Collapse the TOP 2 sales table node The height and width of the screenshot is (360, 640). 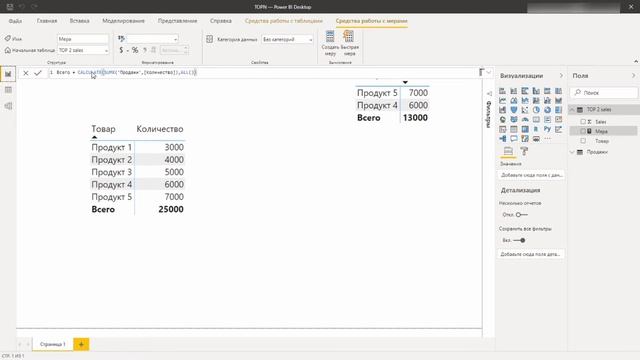pyautogui.click(x=572, y=109)
